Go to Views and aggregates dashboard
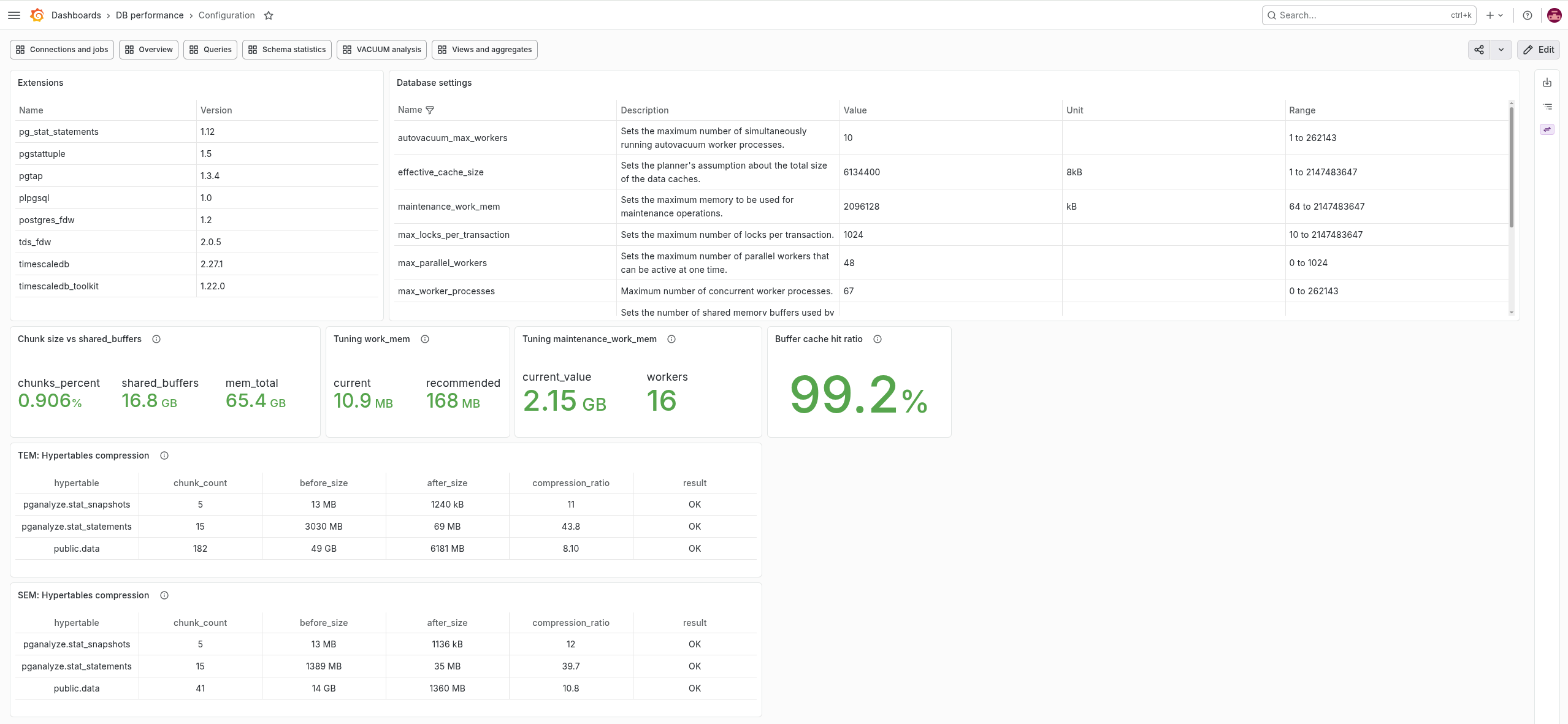The height and width of the screenshot is (724, 1568). tap(485, 50)
